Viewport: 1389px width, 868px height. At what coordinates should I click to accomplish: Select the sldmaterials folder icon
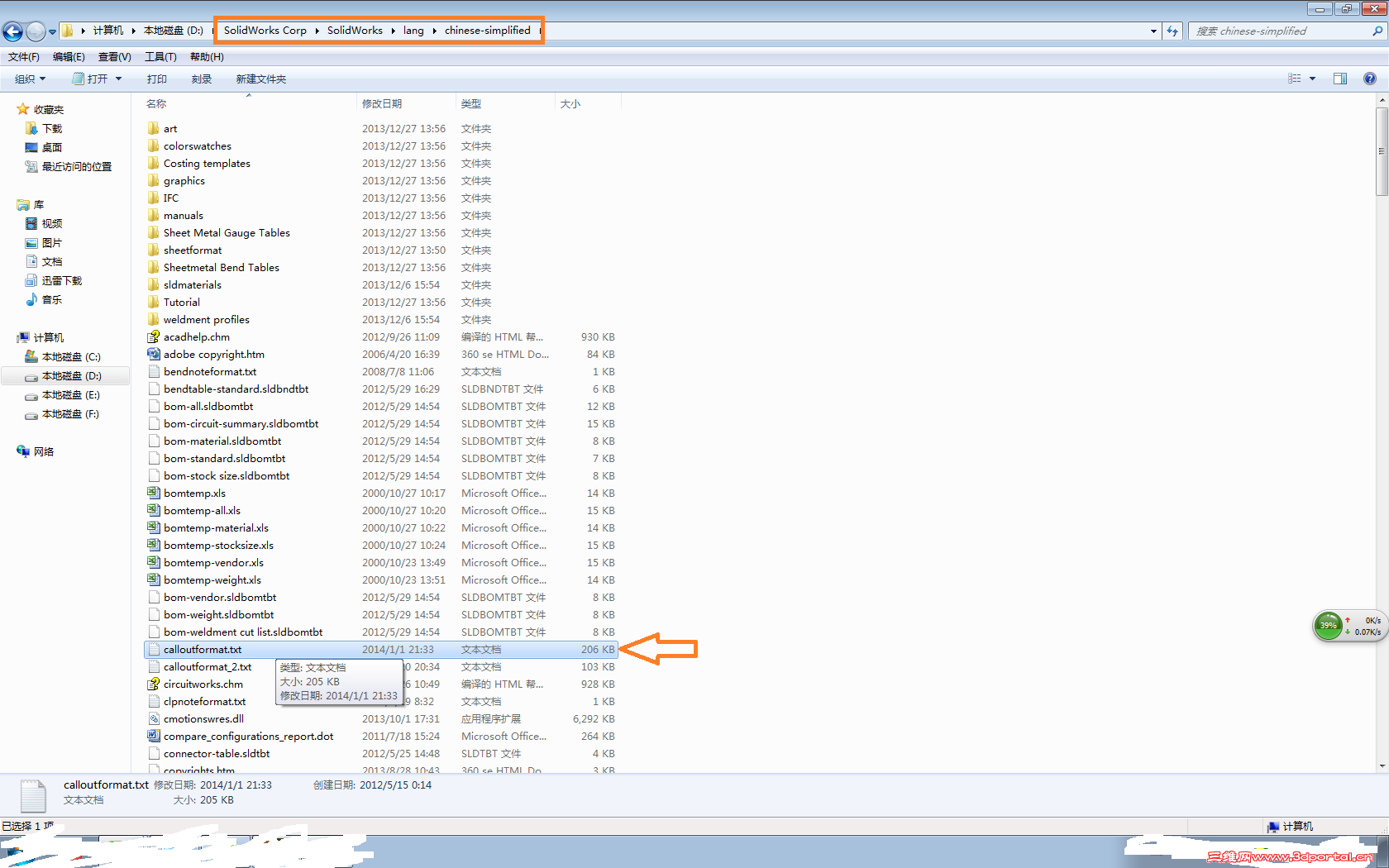154,284
